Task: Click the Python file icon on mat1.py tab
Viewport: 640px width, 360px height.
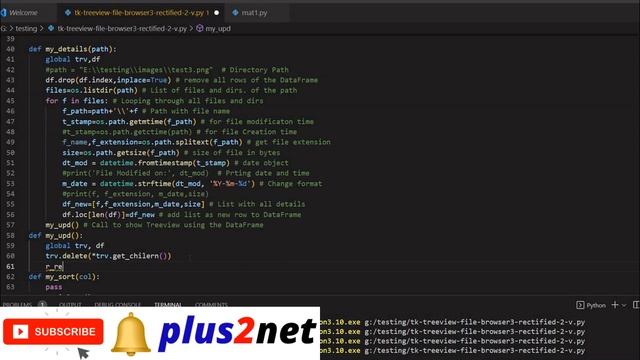Action: click(x=235, y=13)
